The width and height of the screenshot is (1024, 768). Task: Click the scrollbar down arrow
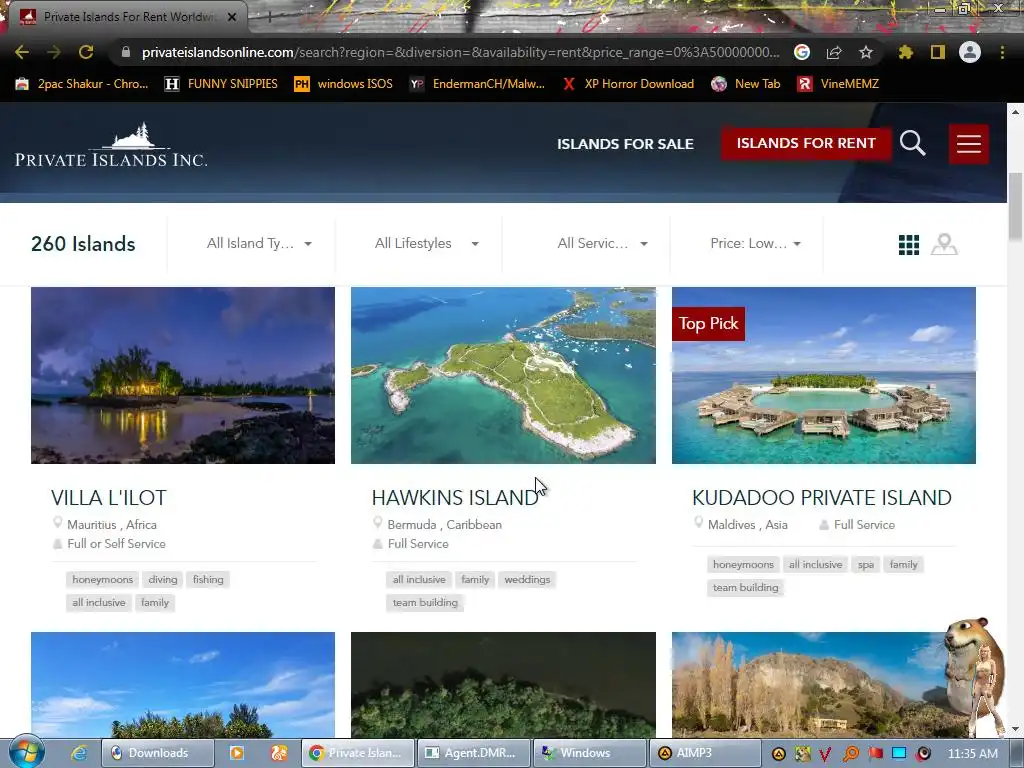1016,728
